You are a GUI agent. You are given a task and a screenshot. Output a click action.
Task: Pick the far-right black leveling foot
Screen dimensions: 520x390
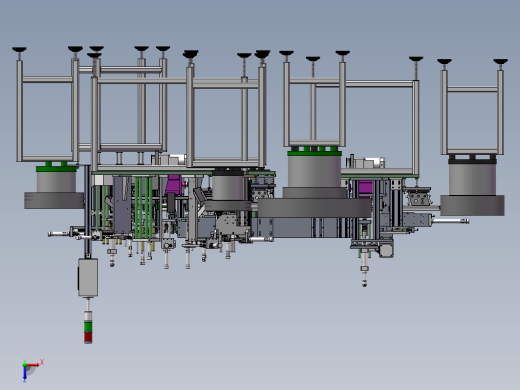501,62
